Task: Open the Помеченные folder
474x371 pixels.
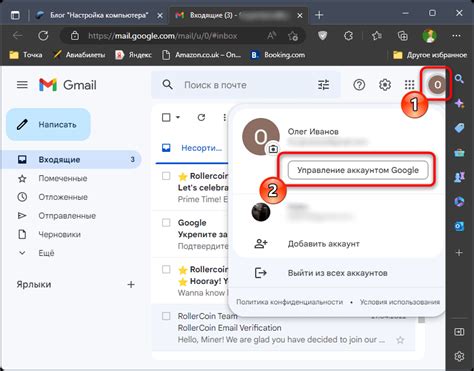Action: (x=63, y=178)
